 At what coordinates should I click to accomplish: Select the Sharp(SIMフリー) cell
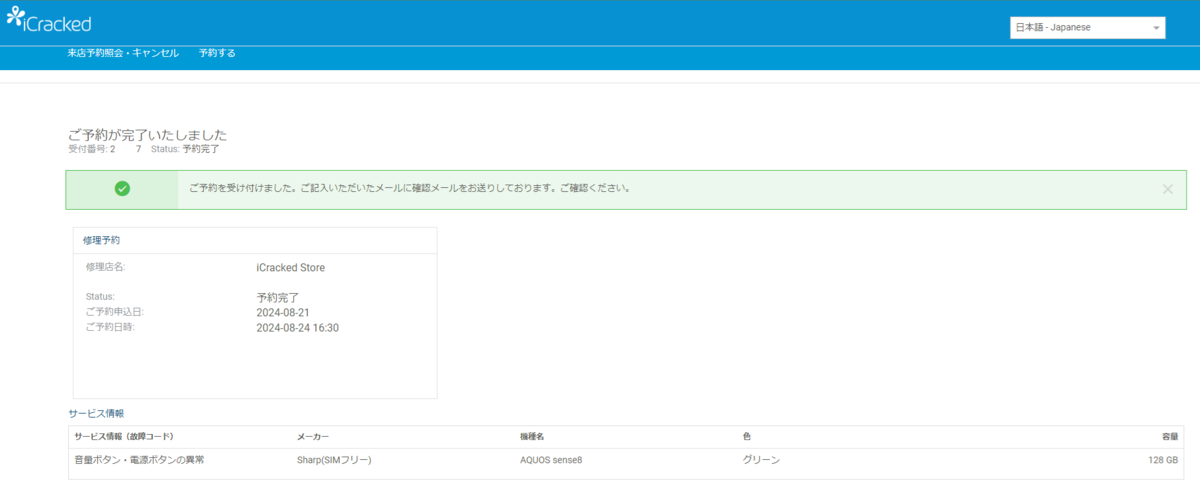tap(336, 460)
